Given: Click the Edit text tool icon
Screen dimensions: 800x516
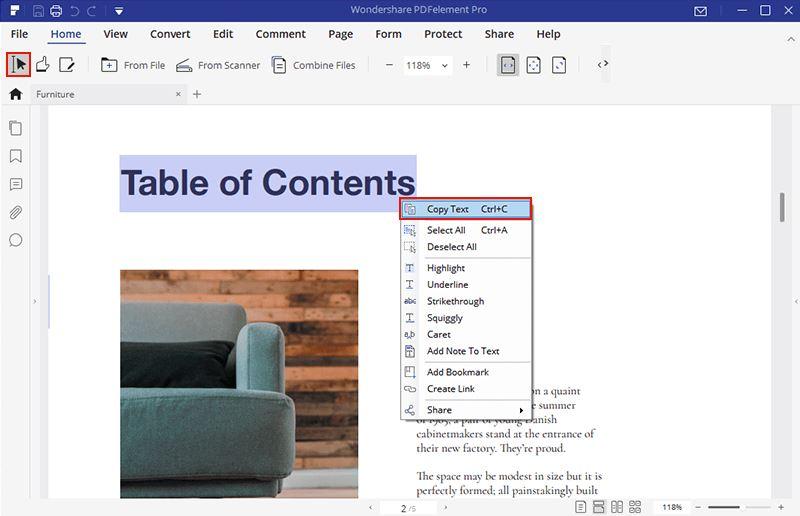Looking at the screenshot, I should [x=67, y=65].
